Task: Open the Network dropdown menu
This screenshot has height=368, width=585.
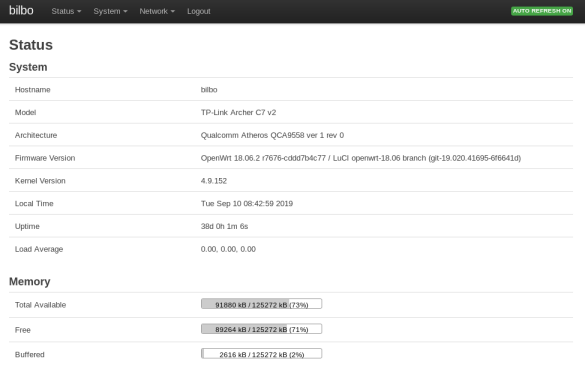Action: 157,11
